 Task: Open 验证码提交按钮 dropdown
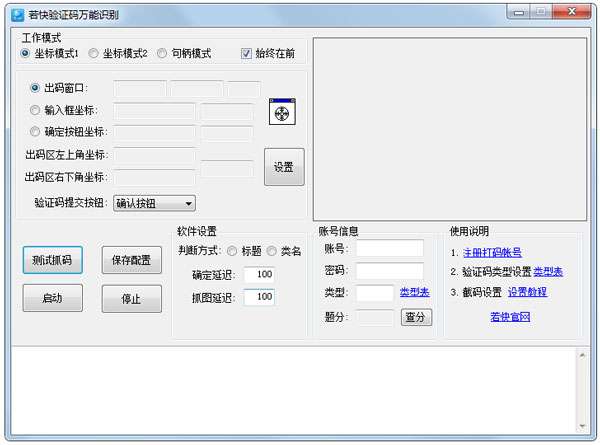pyautogui.click(x=154, y=203)
